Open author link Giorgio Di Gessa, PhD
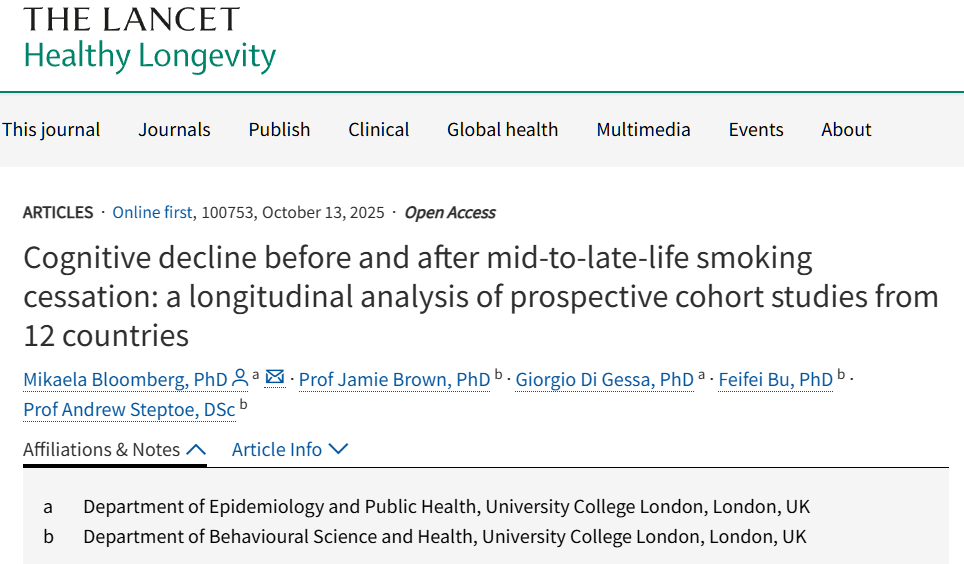The width and height of the screenshot is (964, 564). (x=604, y=379)
